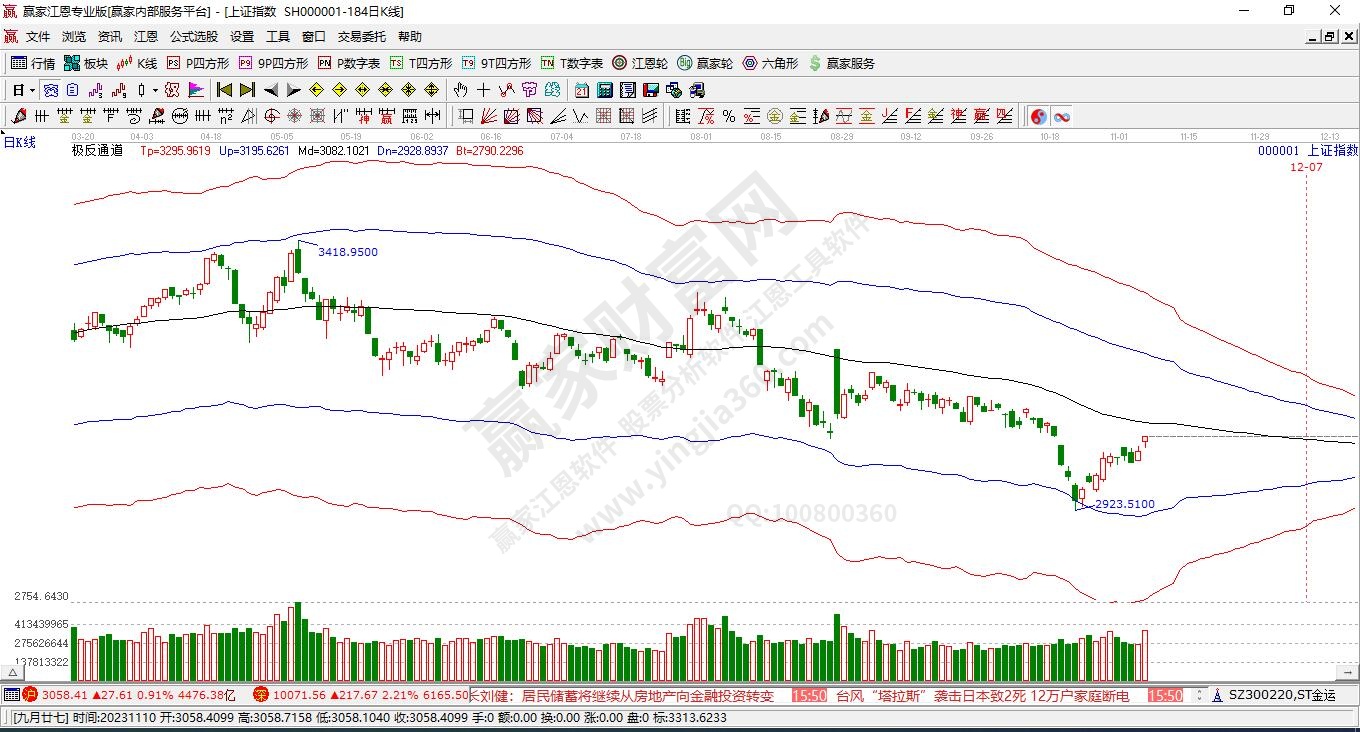This screenshot has height=732, width=1360.
Task: Toggle the P四方形 square view
Action: click(199, 63)
